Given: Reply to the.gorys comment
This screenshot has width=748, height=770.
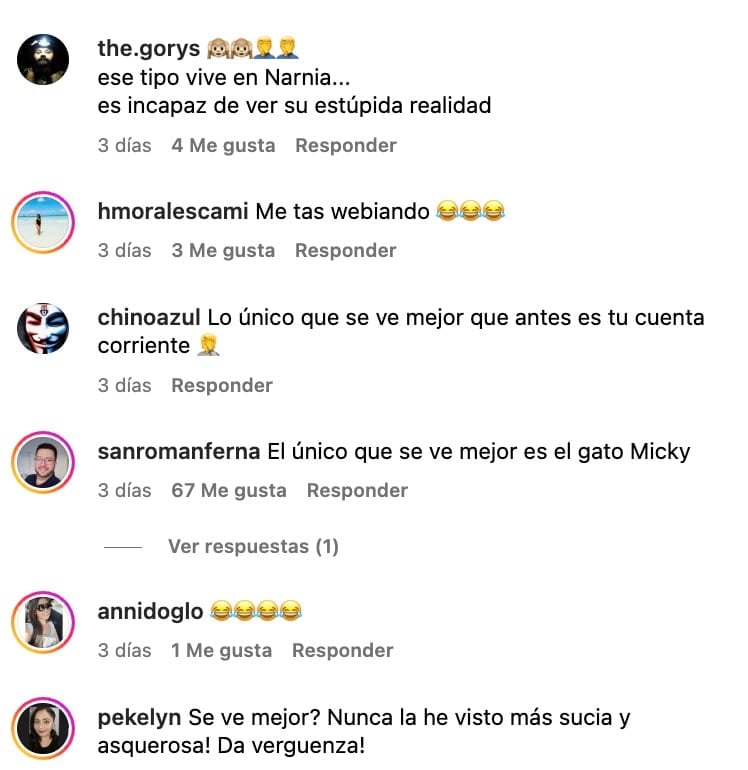Looking at the screenshot, I should 346,145.
